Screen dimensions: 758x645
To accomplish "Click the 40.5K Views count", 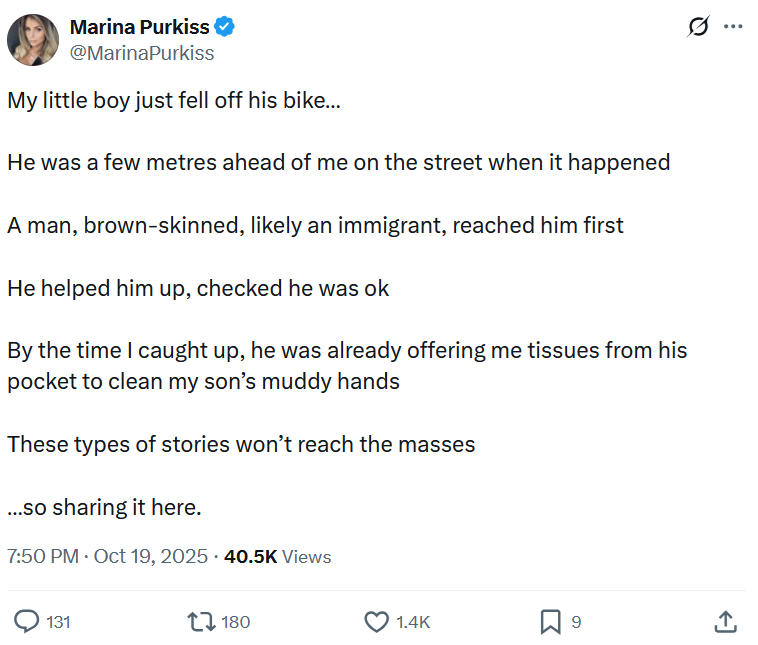I will tap(277, 557).
